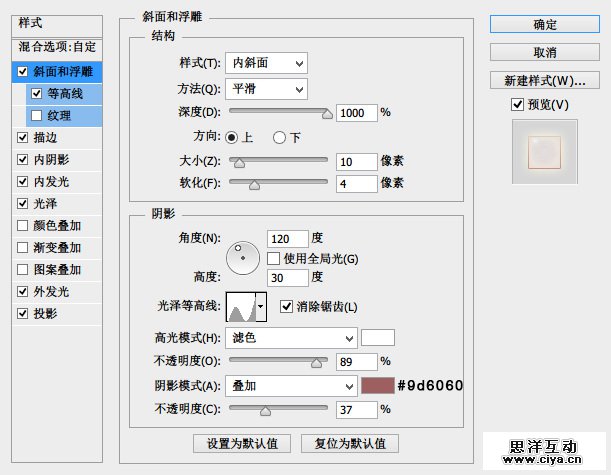Expand the 高光模式 滤色 dropdown
The width and height of the screenshot is (611, 475).
(291, 337)
